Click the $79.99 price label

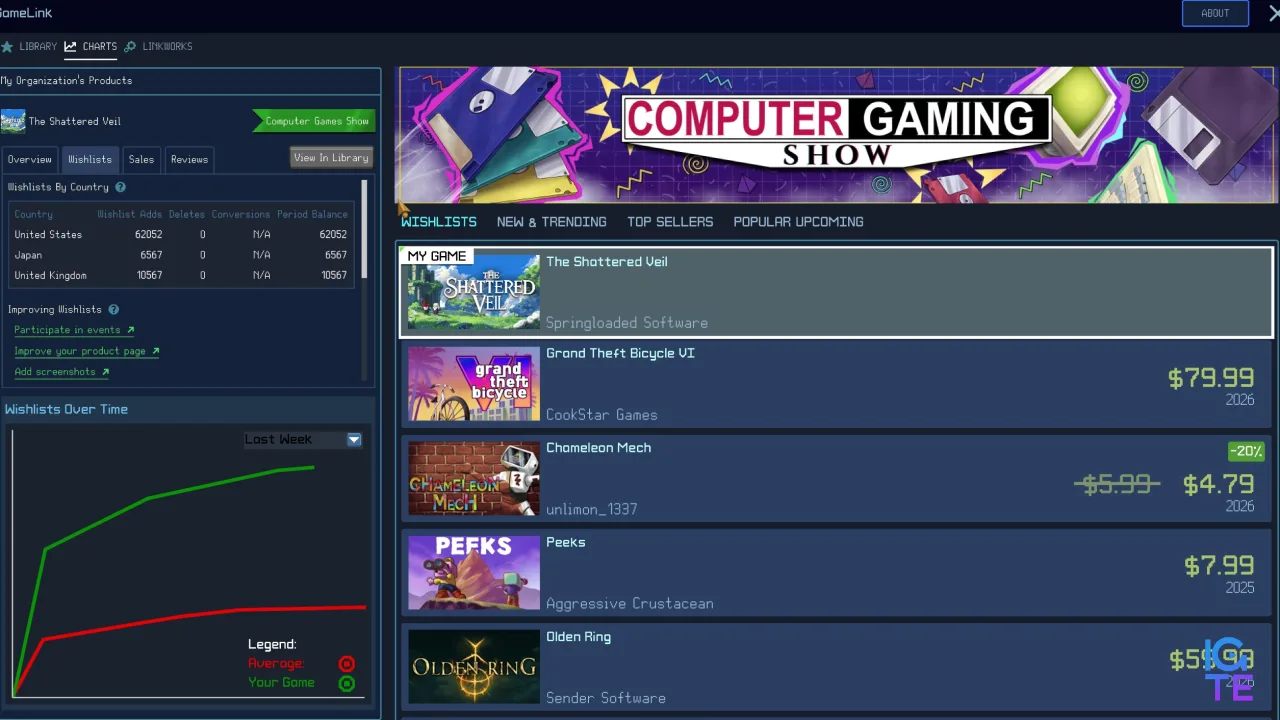point(1211,378)
